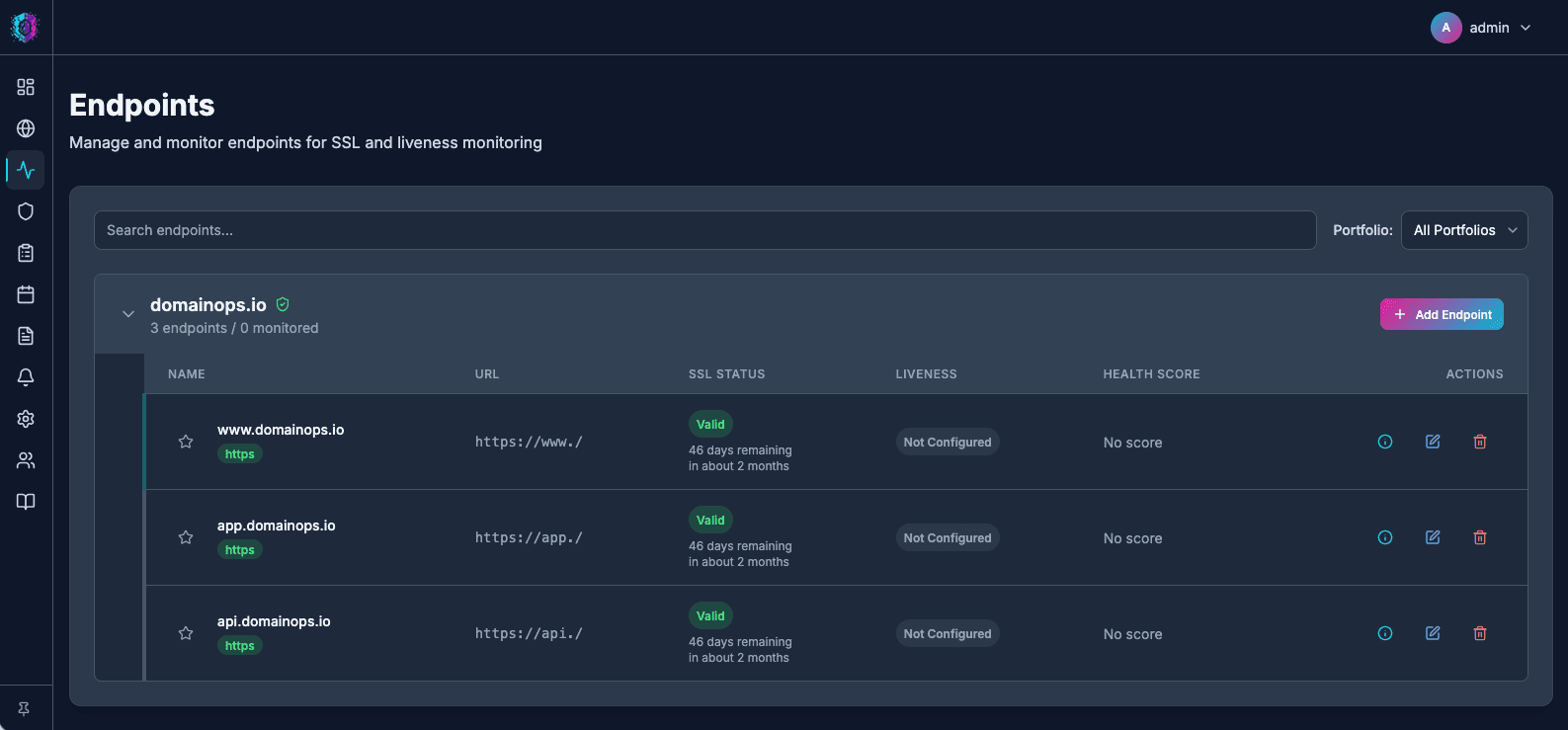Focus the Search endpoints field
This screenshot has height=730, width=1568.
click(705, 230)
